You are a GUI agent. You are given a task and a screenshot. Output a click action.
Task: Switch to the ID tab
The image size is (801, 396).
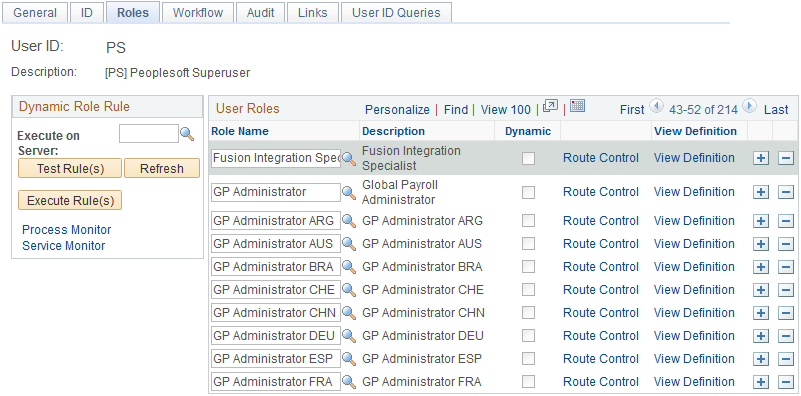[x=87, y=13]
